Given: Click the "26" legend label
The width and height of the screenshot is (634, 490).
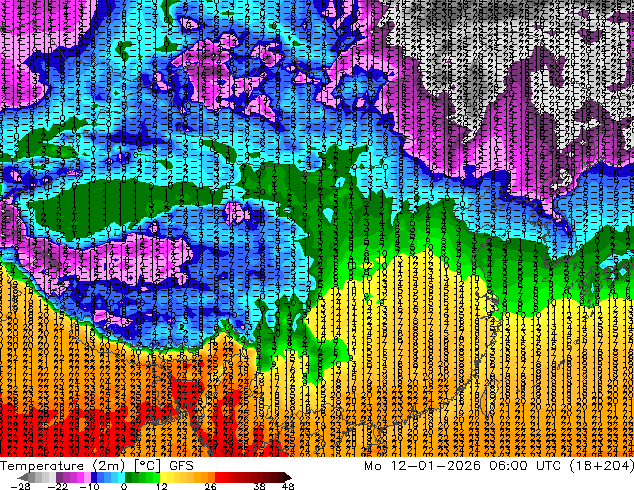Looking at the screenshot, I should pos(210,486).
